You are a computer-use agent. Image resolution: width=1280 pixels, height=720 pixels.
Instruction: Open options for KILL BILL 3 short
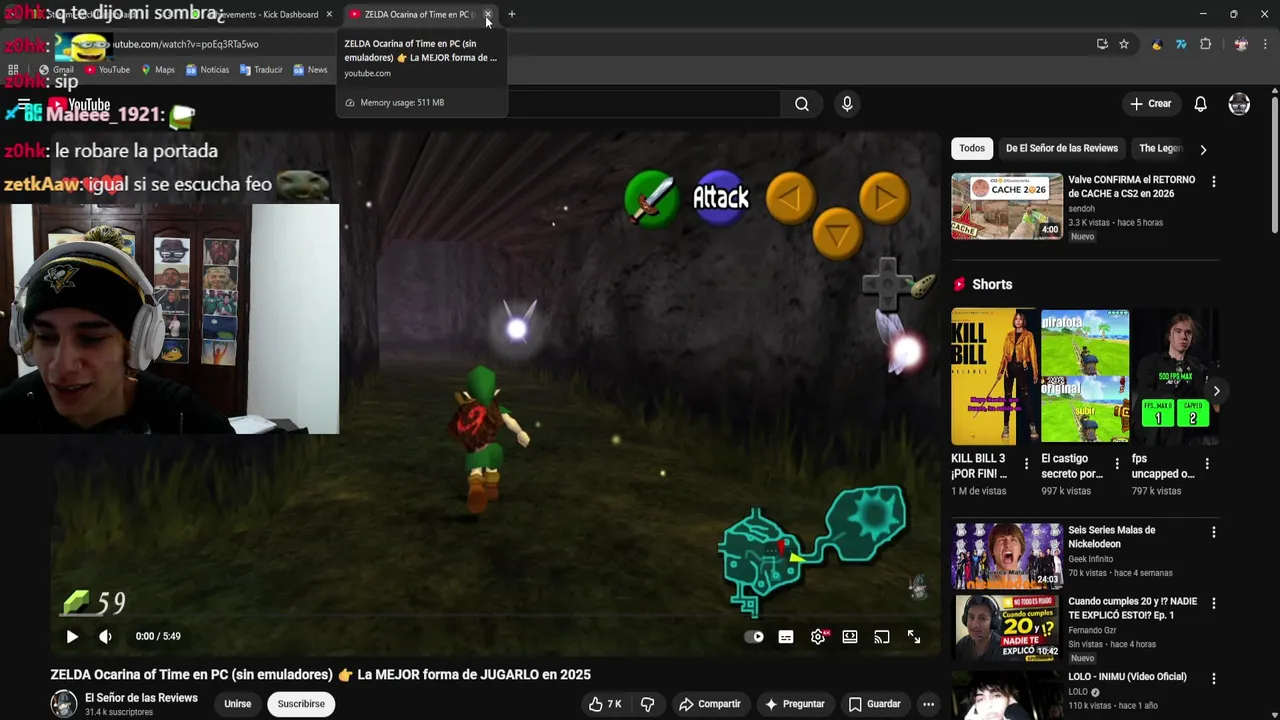1026,464
